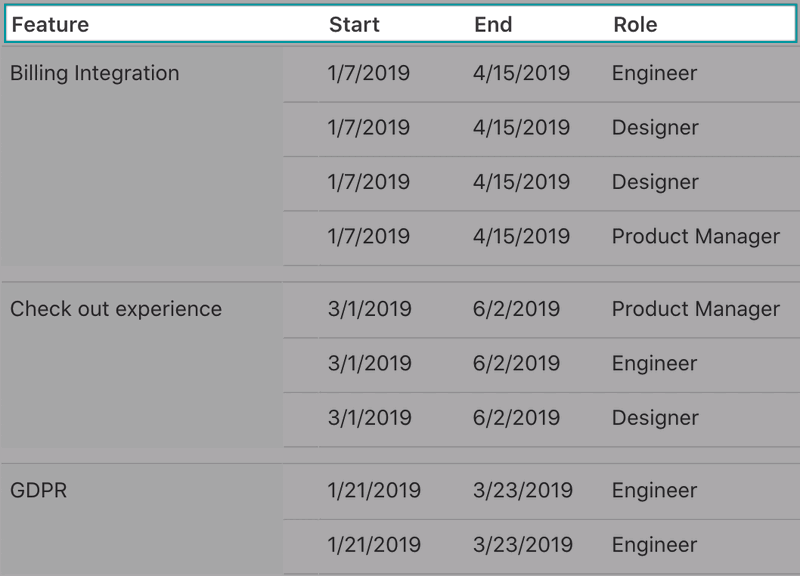Image resolution: width=800 pixels, height=576 pixels.
Task: Click the 3/1/2019 start date beside Product Manager
Action: coord(368,309)
